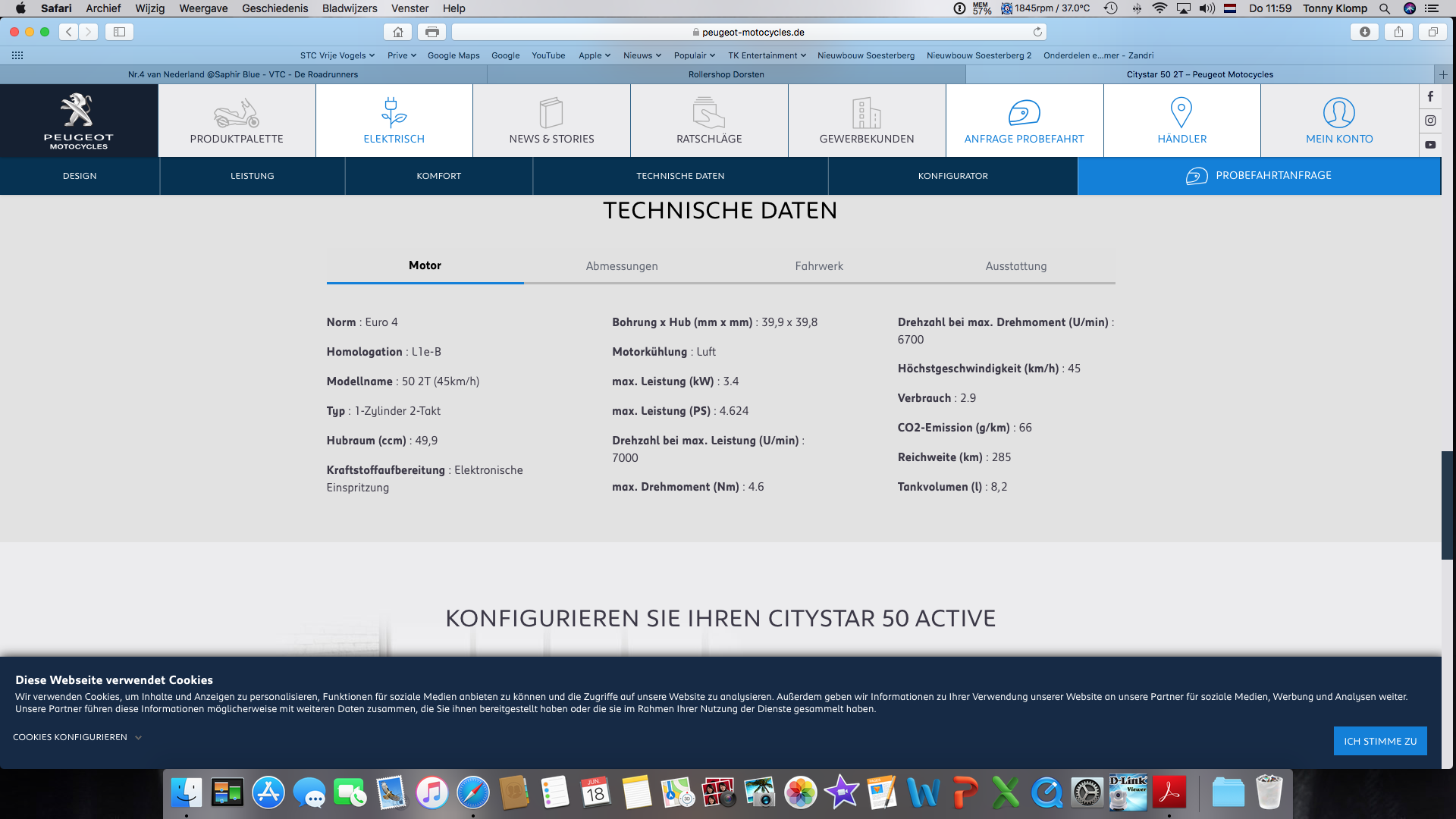
Task: Click the Wi-Fi status menu
Action: point(1159,8)
